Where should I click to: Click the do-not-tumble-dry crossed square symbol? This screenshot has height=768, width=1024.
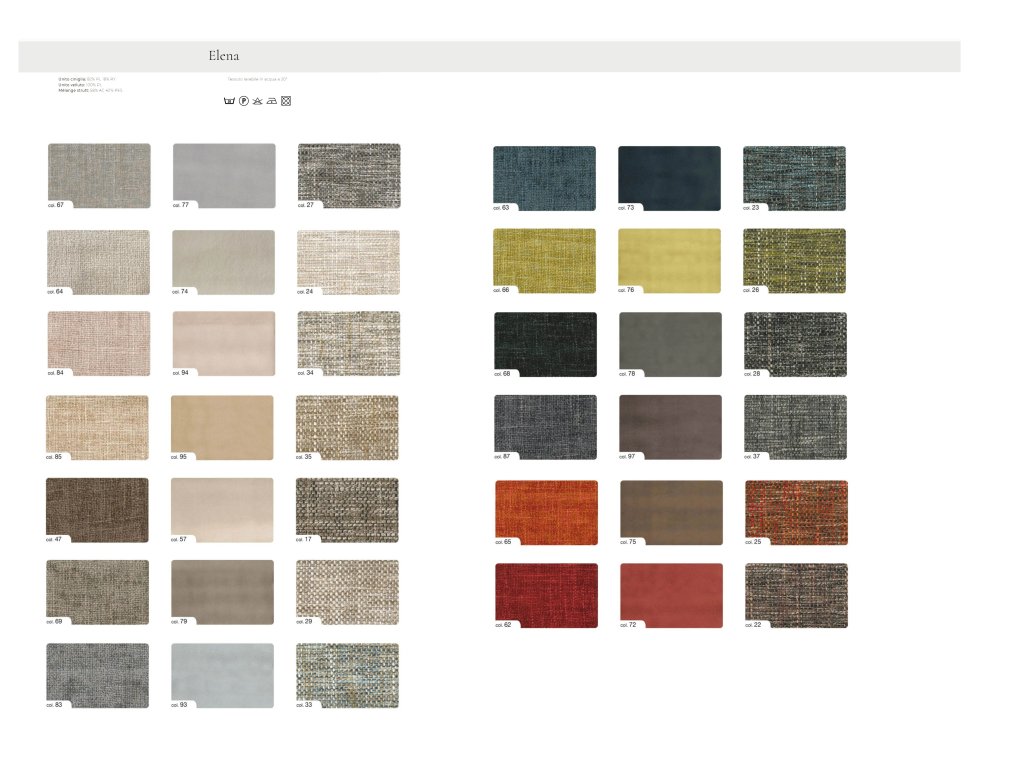(286, 101)
